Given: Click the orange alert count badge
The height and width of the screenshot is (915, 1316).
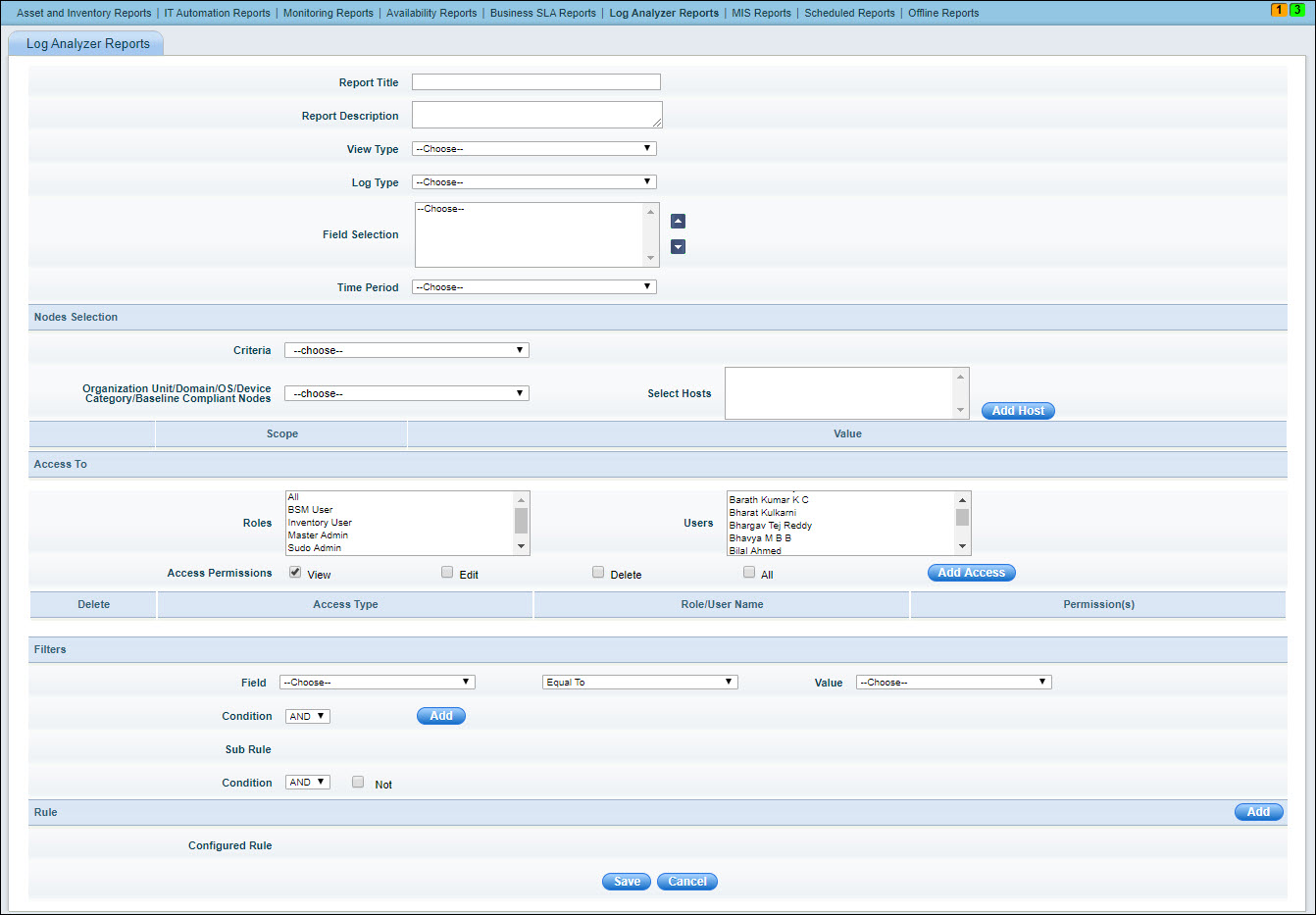Looking at the screenshot, I should 1279,10.
